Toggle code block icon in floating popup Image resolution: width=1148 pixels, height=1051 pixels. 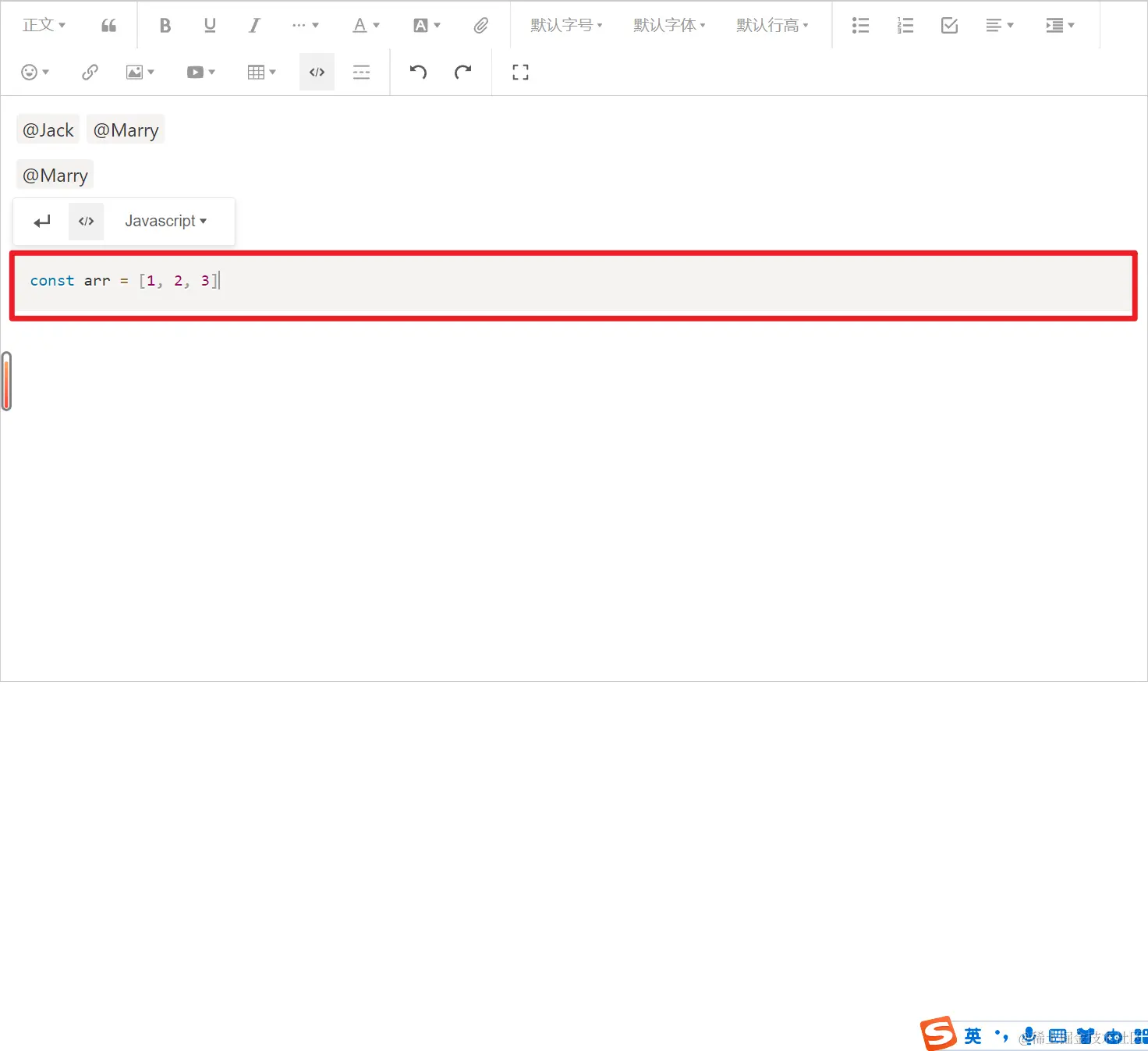[x=86, y=222]
